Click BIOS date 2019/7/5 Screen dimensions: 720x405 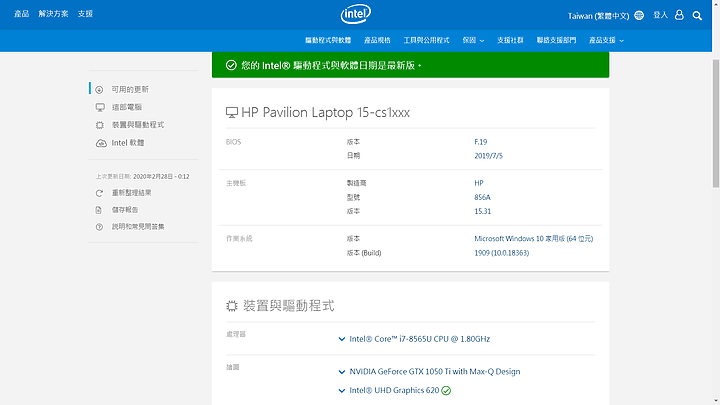[488, 156]
